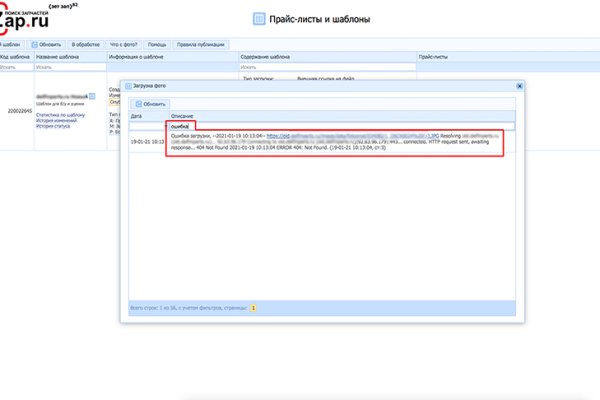This screenshot has width=600, height=400.
Task: Sort by the Дата column header in dialog
Action: [x=136, y=117]
